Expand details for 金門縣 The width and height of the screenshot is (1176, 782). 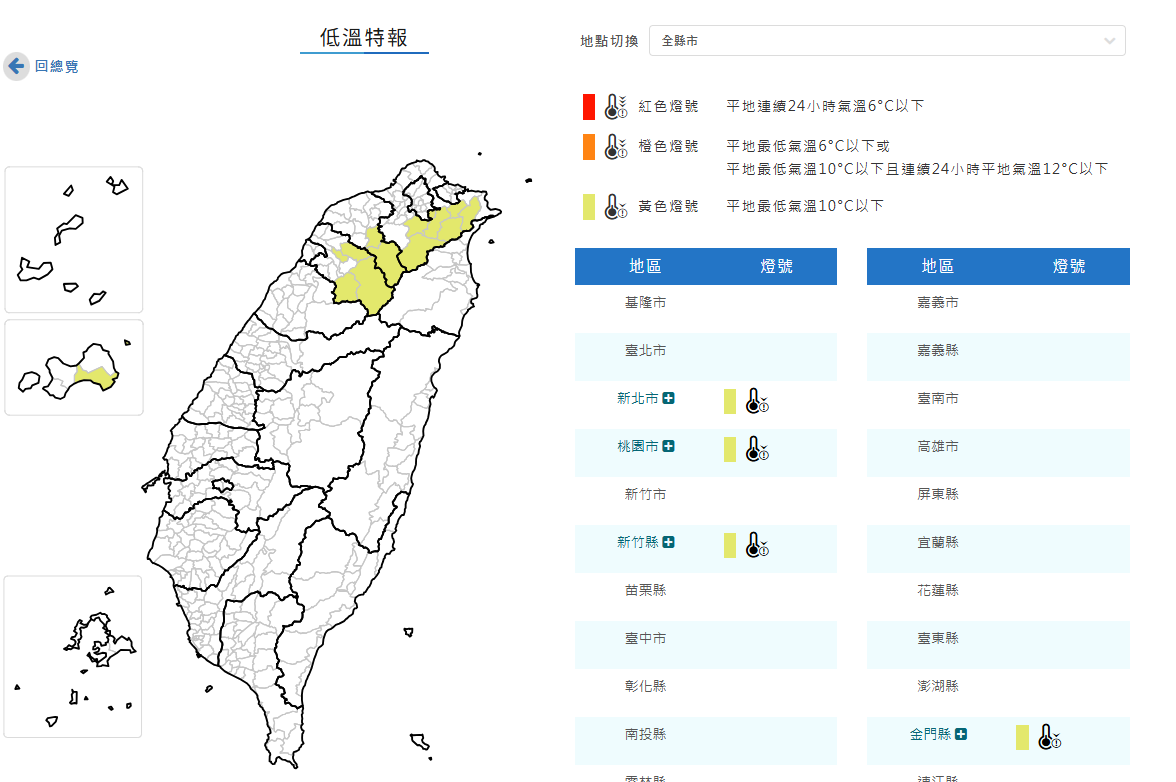(961, 733)
